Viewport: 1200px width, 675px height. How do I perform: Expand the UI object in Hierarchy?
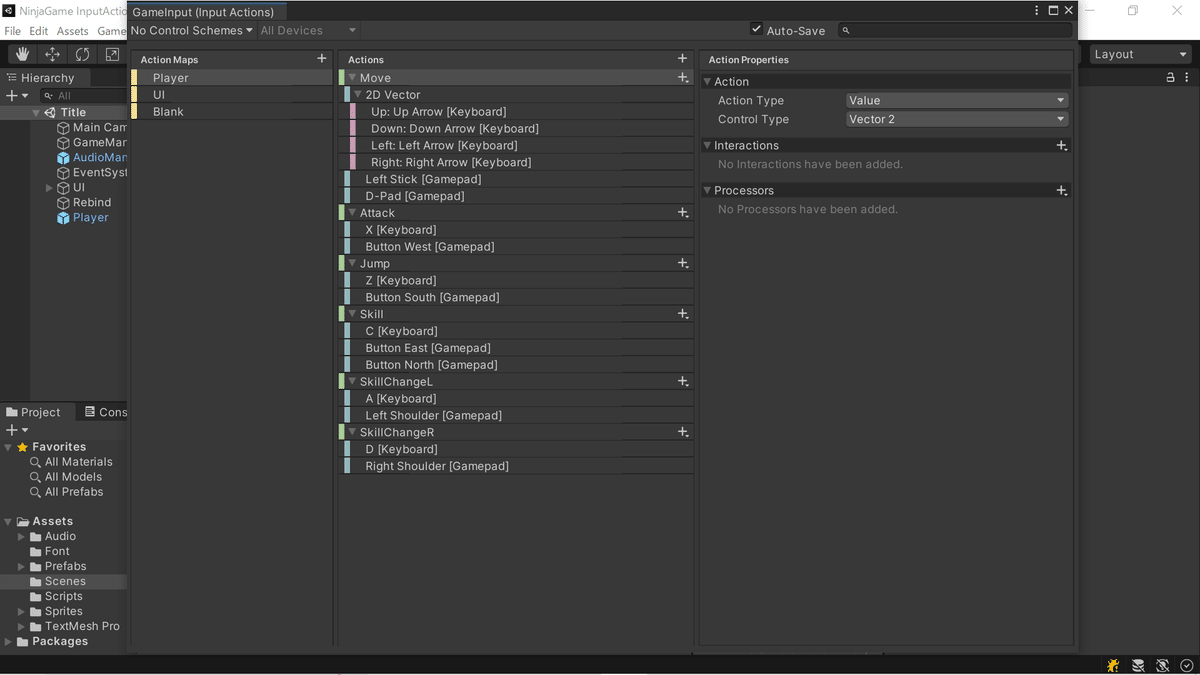coord(49,188)
